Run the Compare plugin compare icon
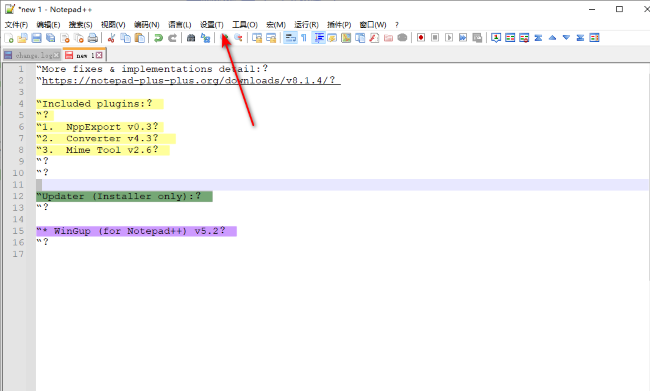Image resolution: width=650 pixels, height=391 pixels. (x=510, y=38)
